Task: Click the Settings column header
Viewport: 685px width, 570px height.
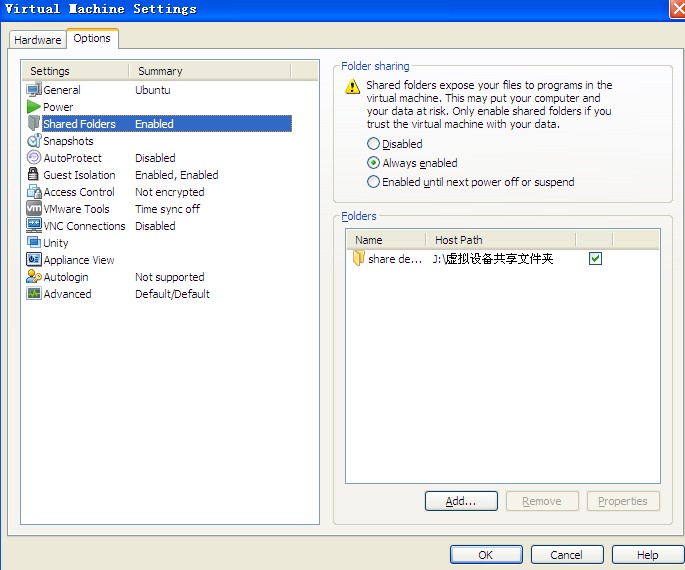Action: pyautogui.click(x=75, y=71)
